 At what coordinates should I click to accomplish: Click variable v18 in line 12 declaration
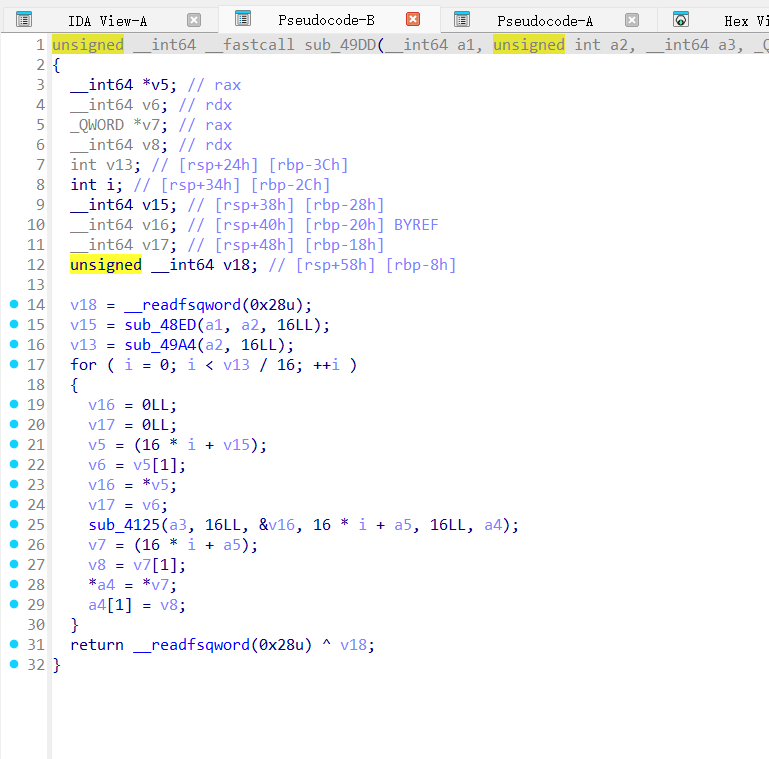click(236, 265)
